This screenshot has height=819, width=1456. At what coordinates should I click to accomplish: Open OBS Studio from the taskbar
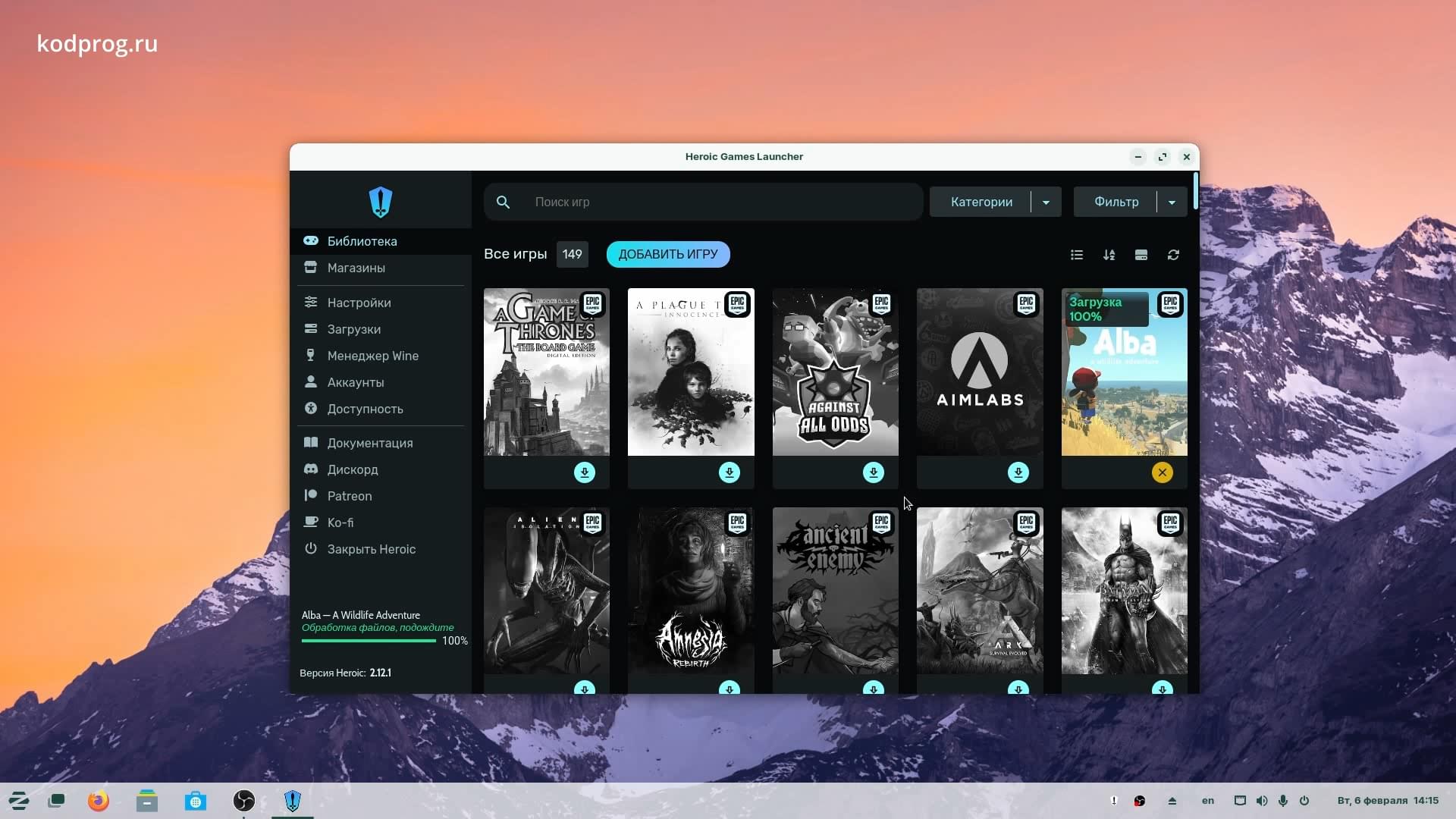point(244,801)
